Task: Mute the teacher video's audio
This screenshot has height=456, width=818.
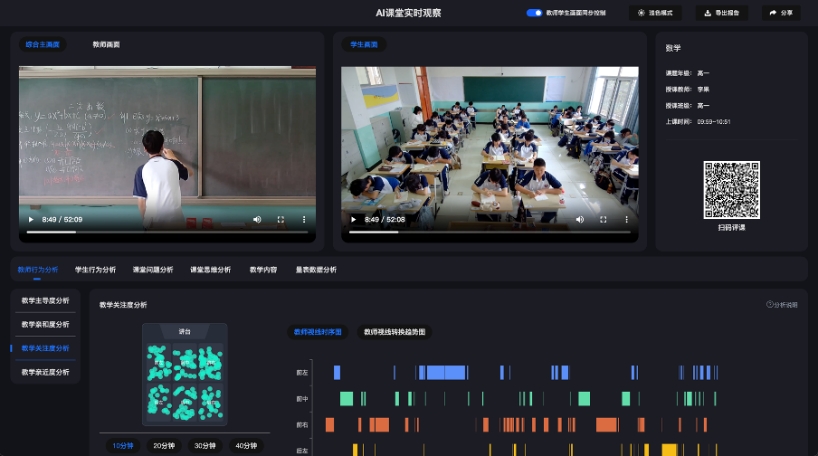Action: (x=257, y=219)
